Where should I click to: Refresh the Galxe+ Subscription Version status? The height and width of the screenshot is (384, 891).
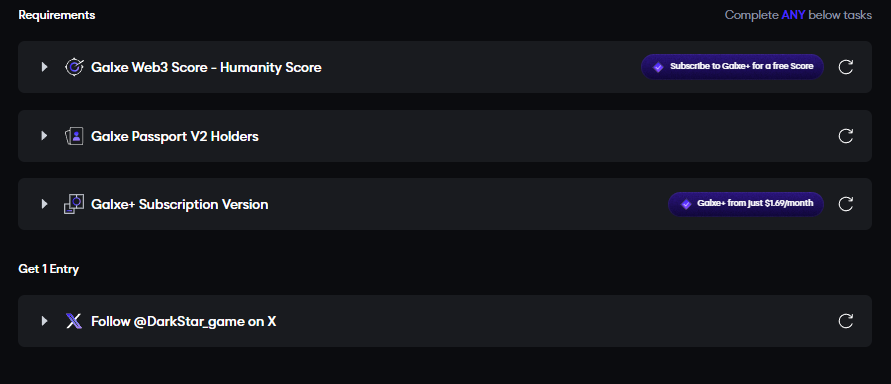pos(846,204)
